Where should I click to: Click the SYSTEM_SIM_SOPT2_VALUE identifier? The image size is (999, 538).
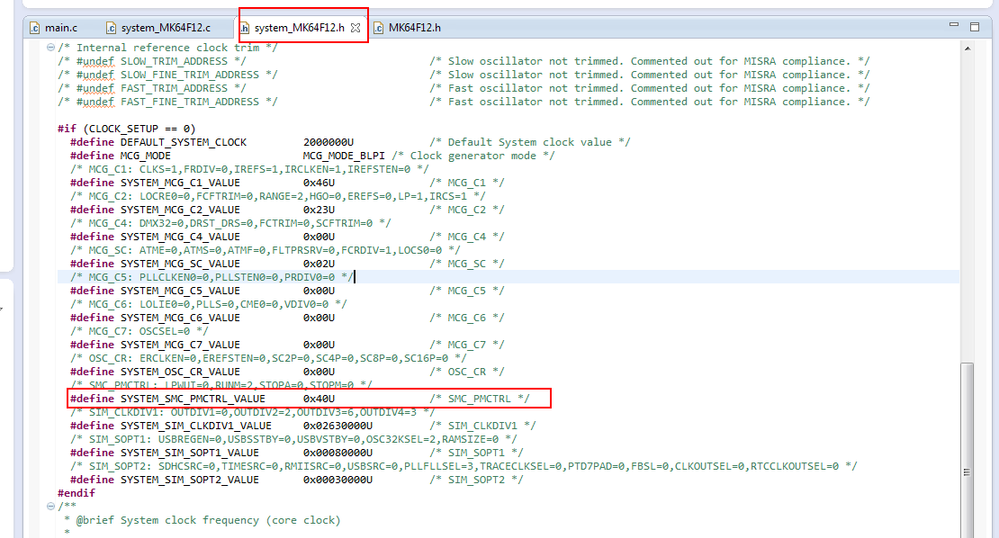pos(190,479)
